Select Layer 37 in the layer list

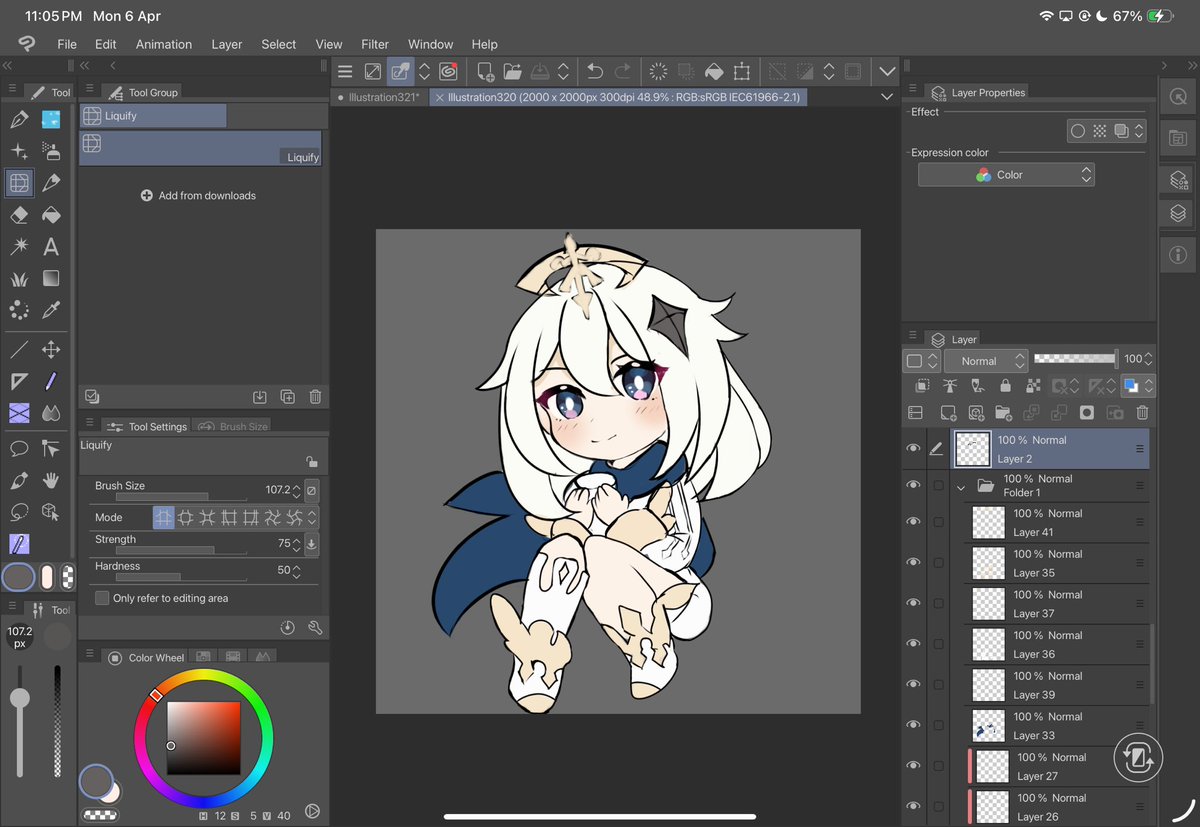(1056, 604)
